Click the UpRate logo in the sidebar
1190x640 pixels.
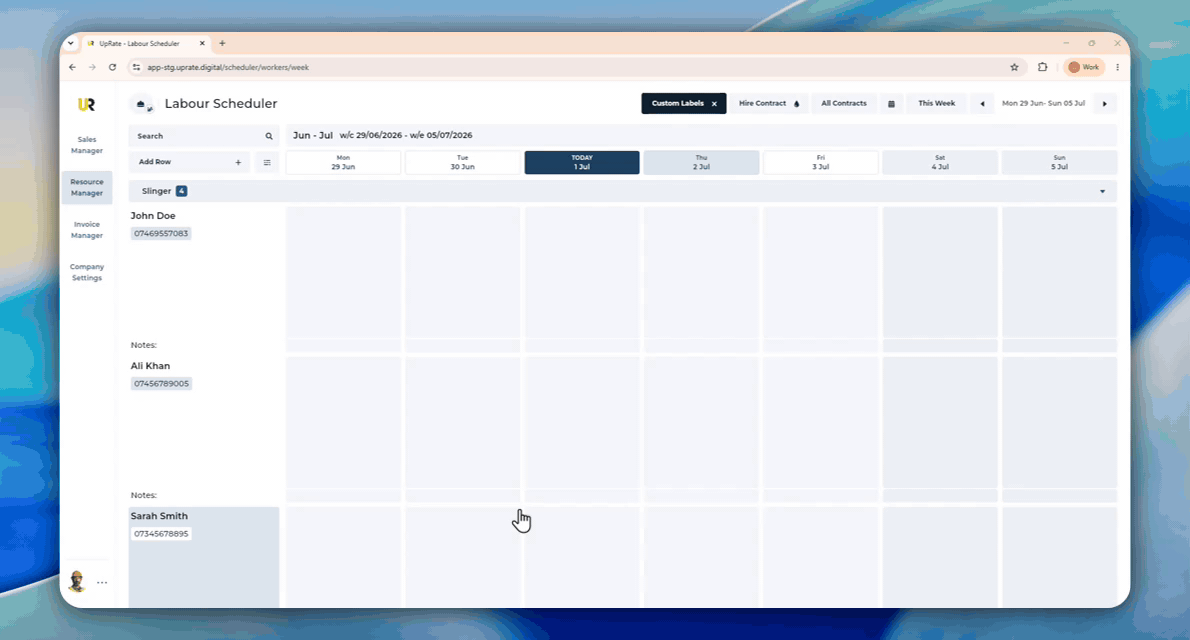[87, 105]
